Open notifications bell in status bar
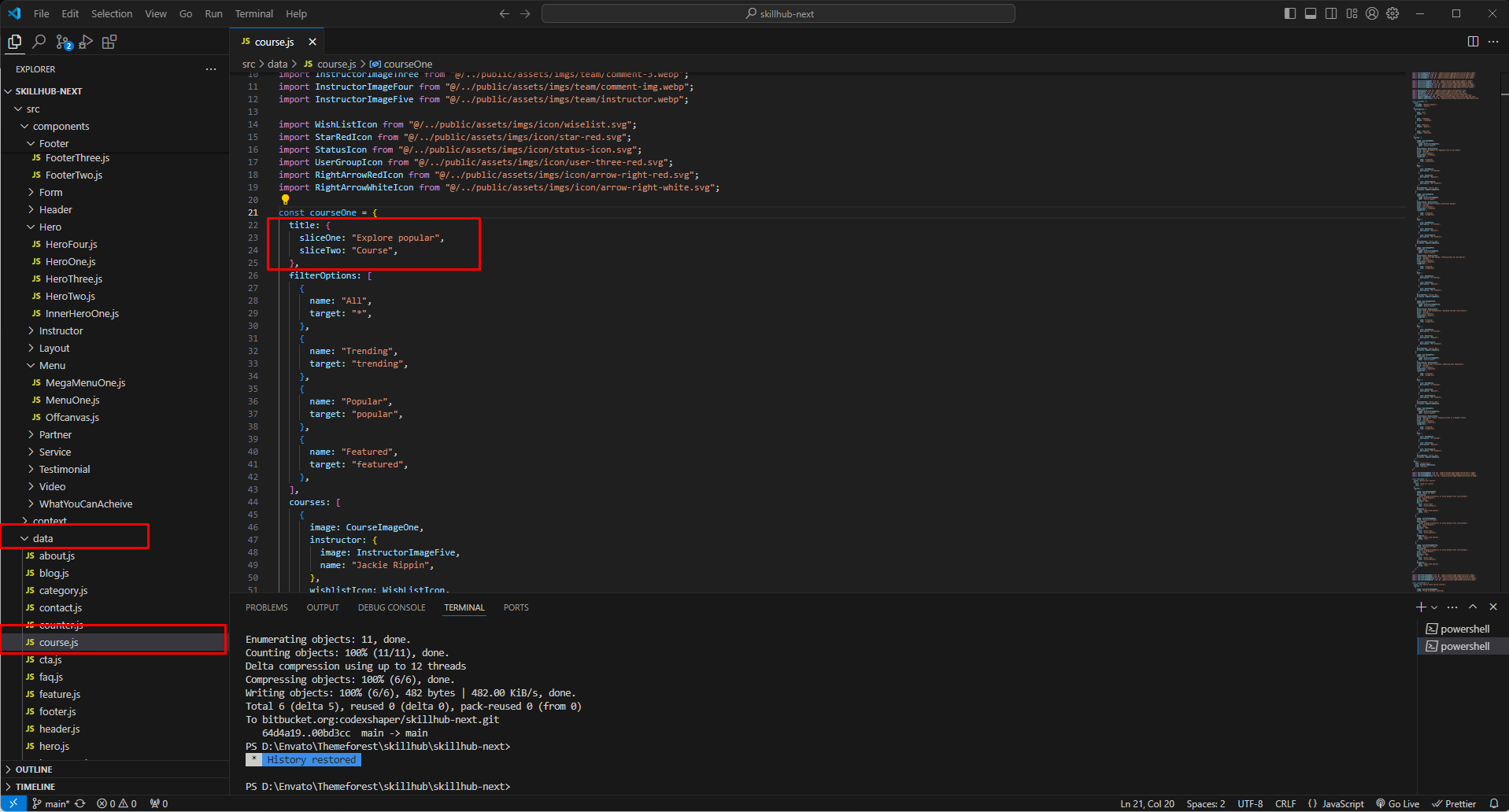The image size is (1509, 812). tap(1494, 803)
